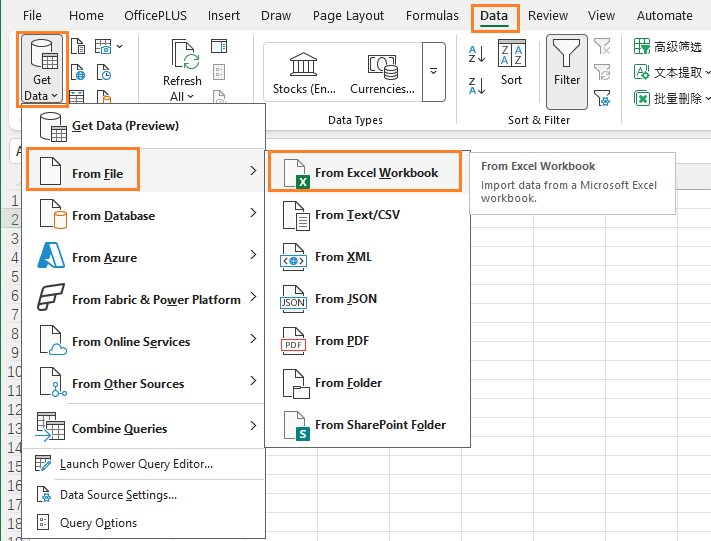The width and height of the screenshot is (711, 541).
Task: Switch to the Insert tab
Action: 224,16
